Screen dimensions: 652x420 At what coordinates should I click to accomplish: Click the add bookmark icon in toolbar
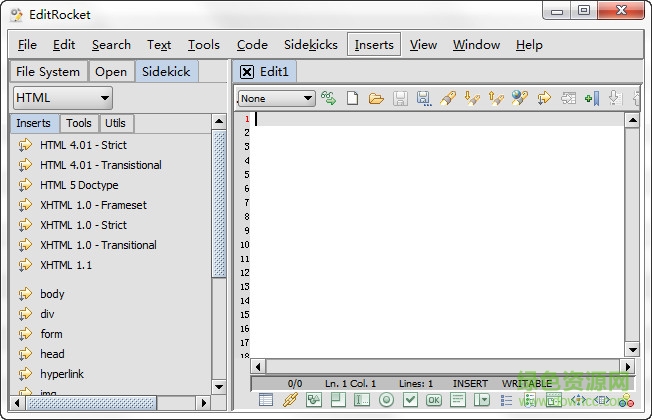[x=592, y=98]
